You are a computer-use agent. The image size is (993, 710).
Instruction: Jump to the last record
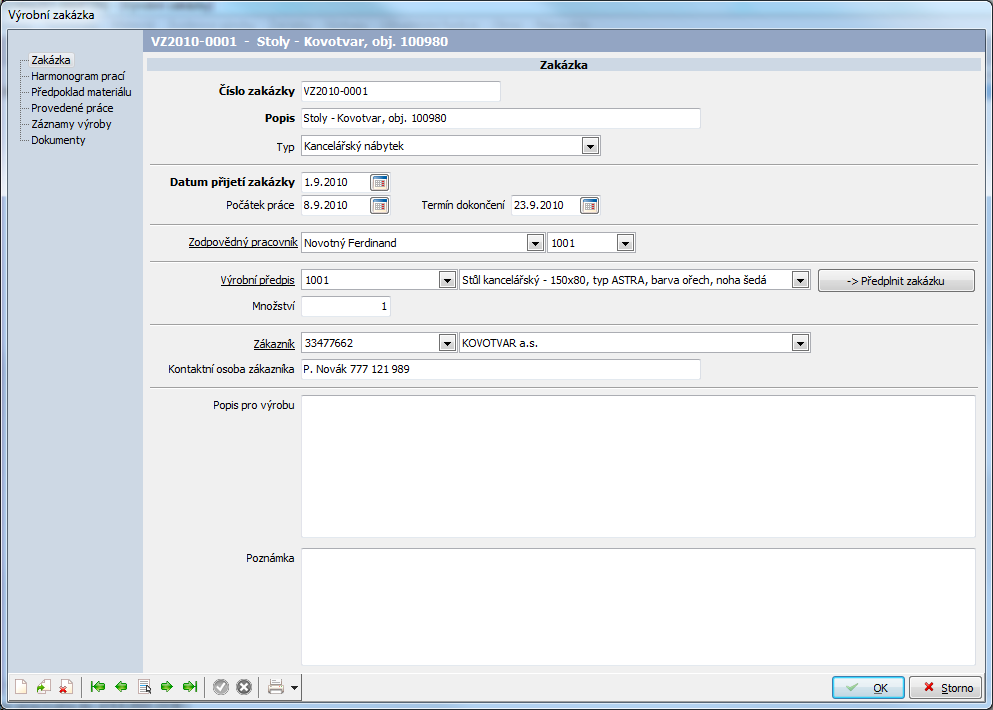(x=190, y=687)
